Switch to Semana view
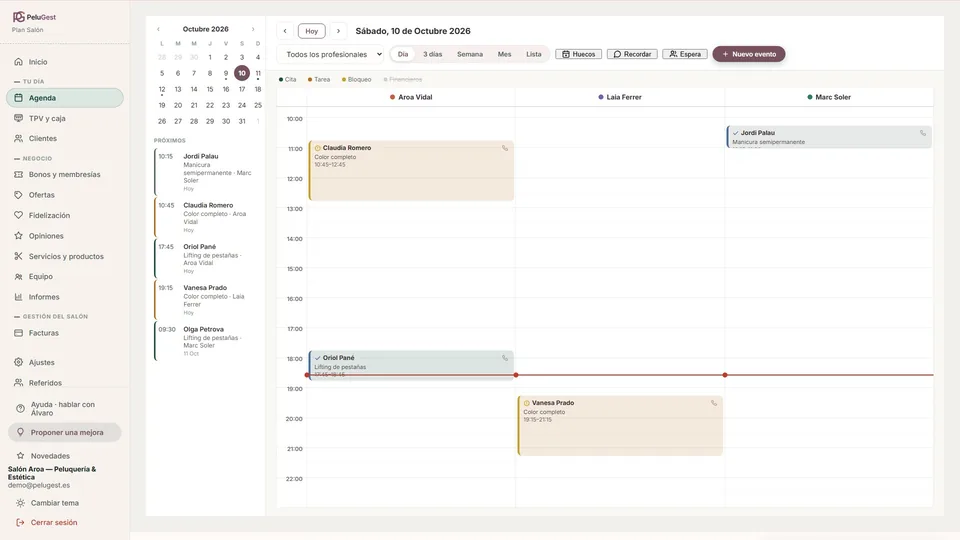Screen dimensions: 960x540 470,54
